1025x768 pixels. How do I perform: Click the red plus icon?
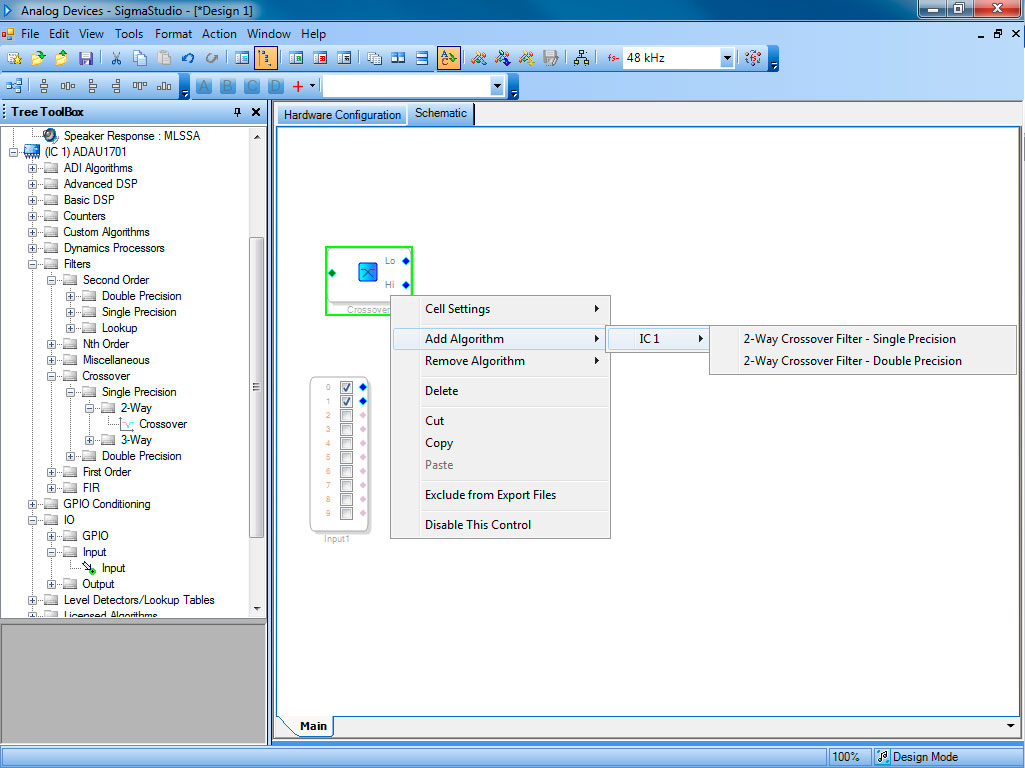[297, 87]
